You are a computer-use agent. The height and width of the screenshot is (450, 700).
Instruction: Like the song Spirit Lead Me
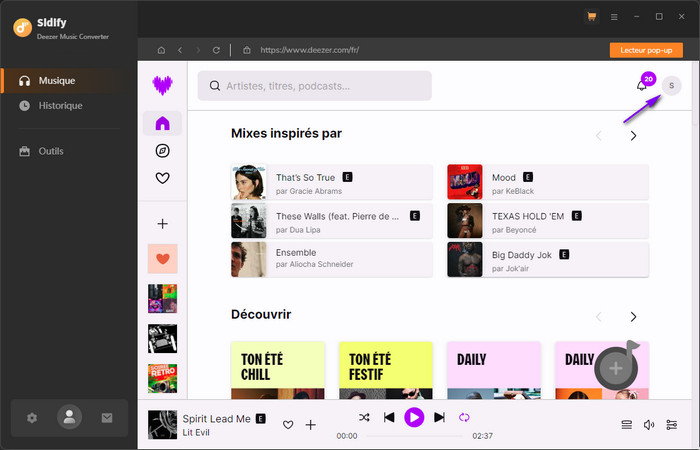point(288,425)
